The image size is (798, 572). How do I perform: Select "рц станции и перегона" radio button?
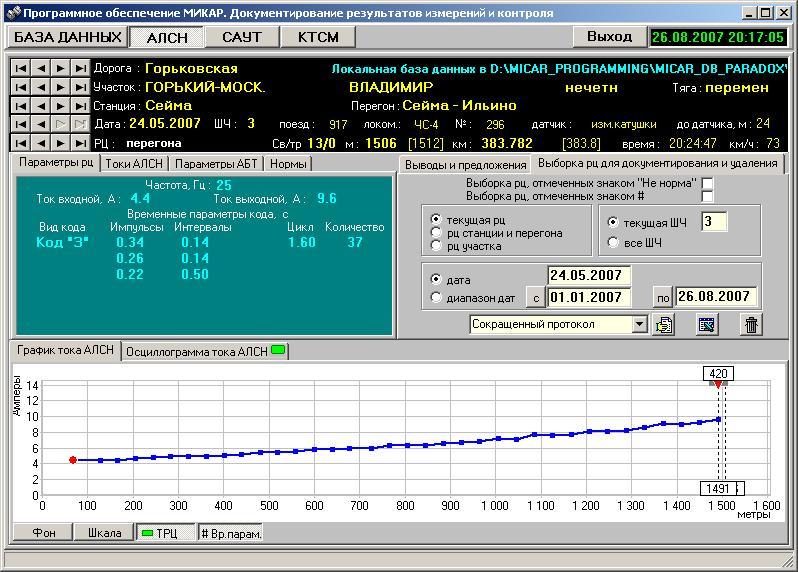click(435, 233)
